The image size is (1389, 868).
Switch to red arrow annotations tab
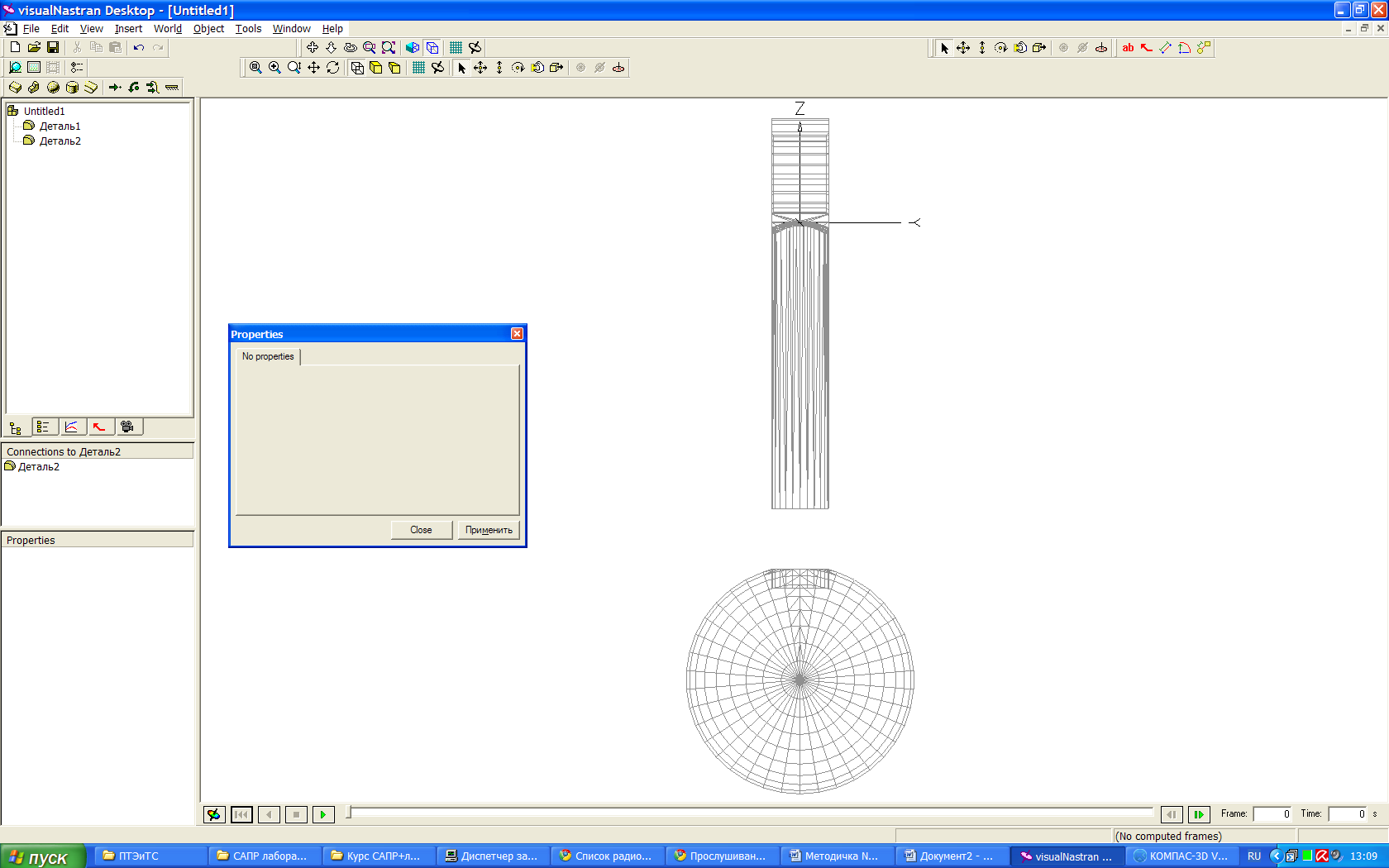pyautogui.click(x=100, y=427)
